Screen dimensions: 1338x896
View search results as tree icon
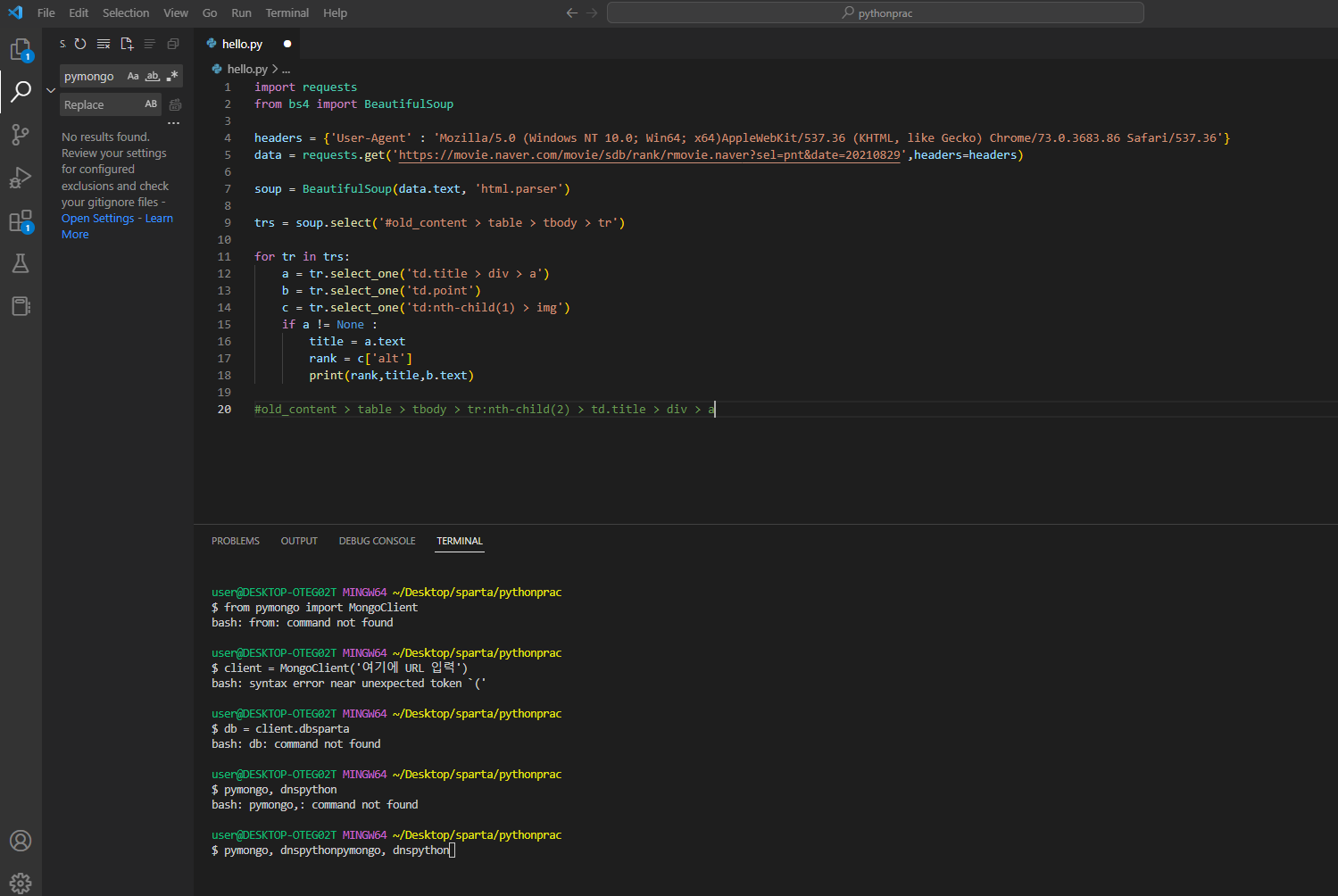[x=150, y=44]
